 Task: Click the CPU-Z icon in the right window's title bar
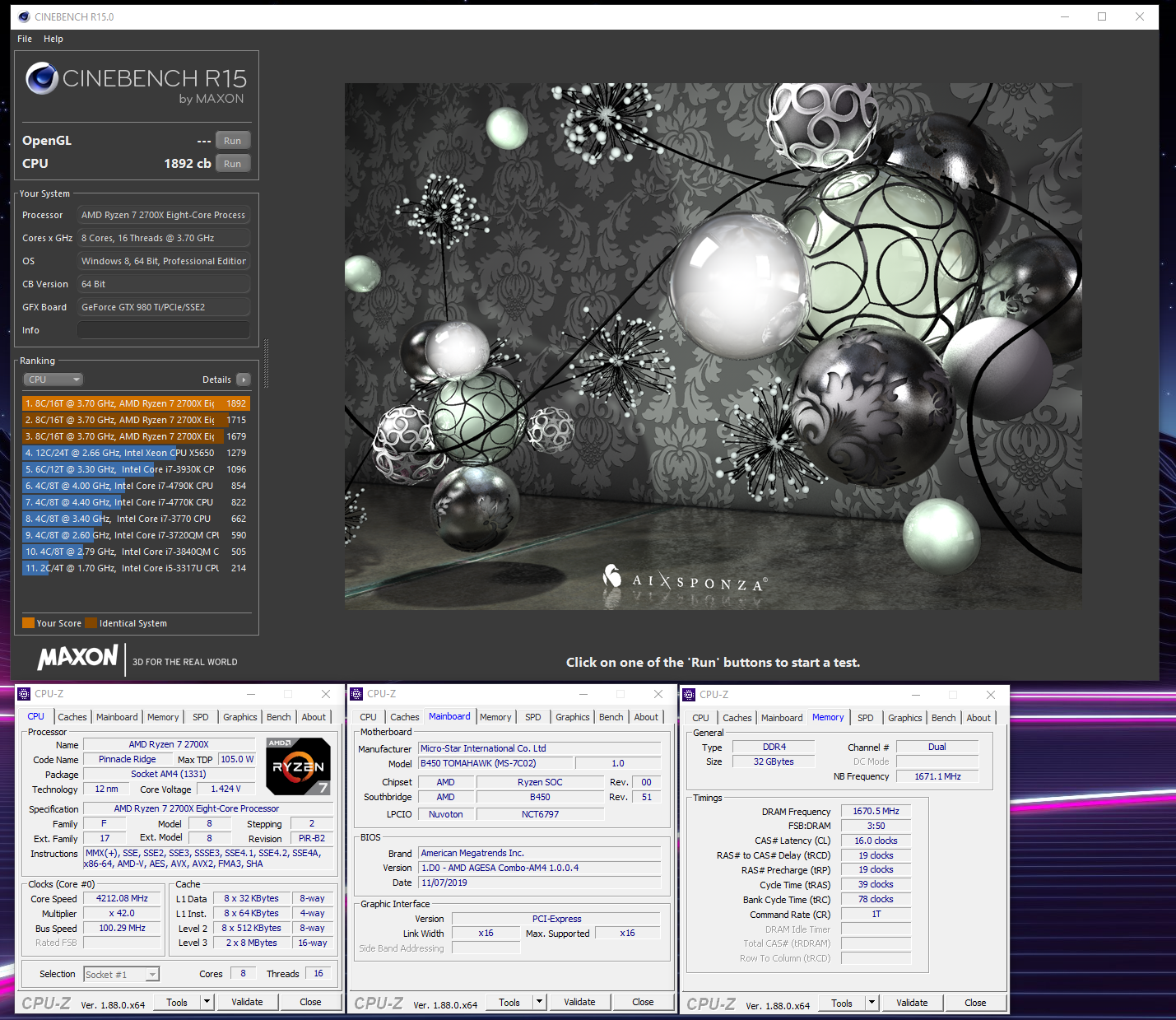[x=690, y=695]
